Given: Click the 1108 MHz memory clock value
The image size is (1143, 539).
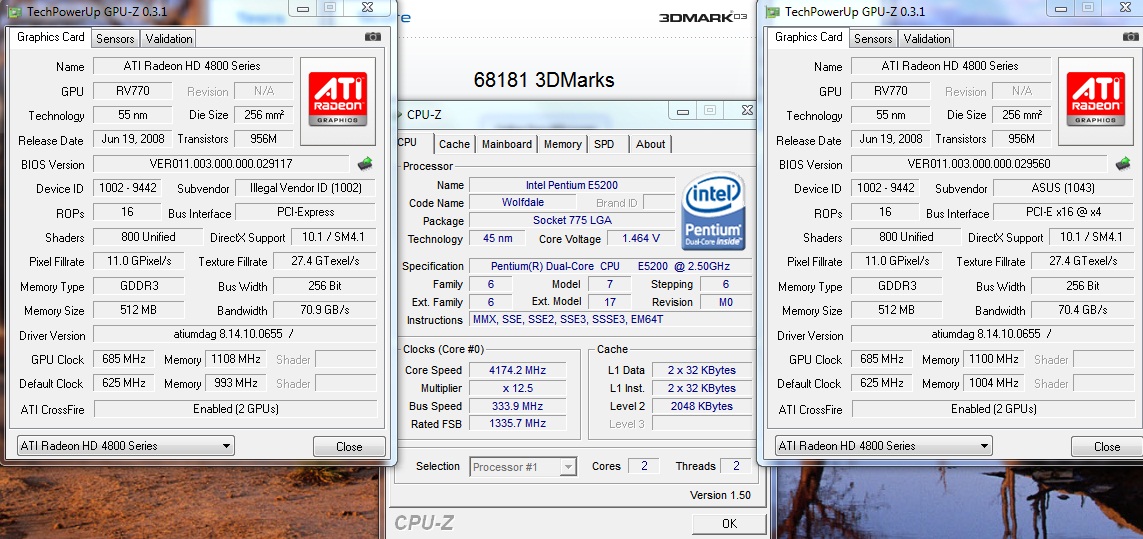Looking at the screenshot, I should (x=235, y=359).
